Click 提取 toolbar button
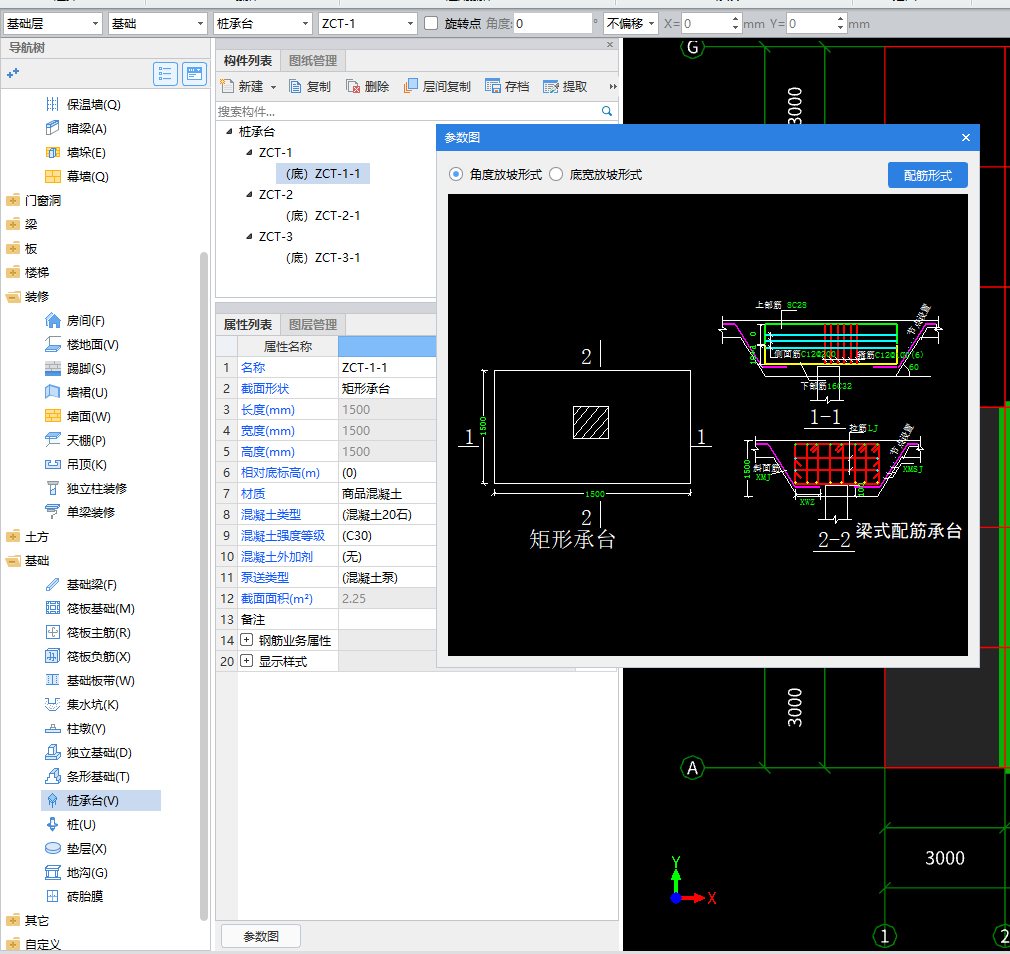The width and height of the screenshot is (1010, 954). (x=565, y=86)
